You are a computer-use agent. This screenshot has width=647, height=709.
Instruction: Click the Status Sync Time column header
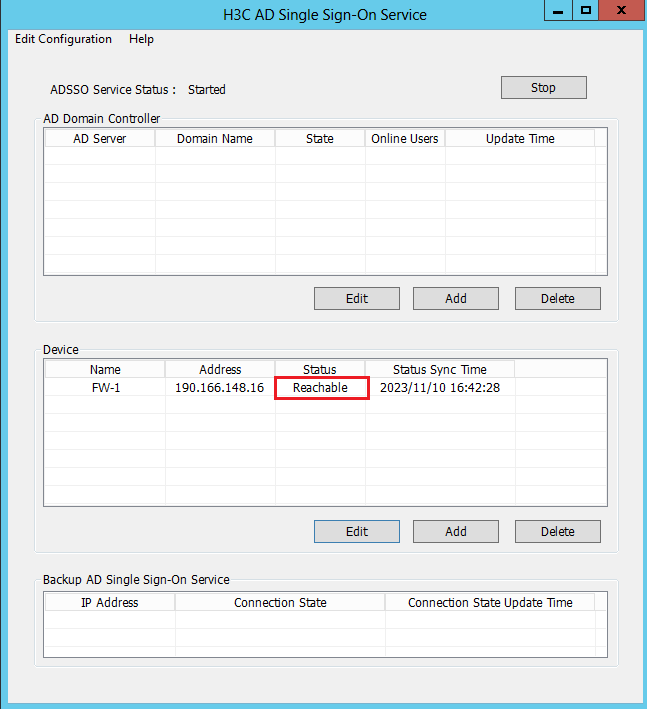(439, 369)
